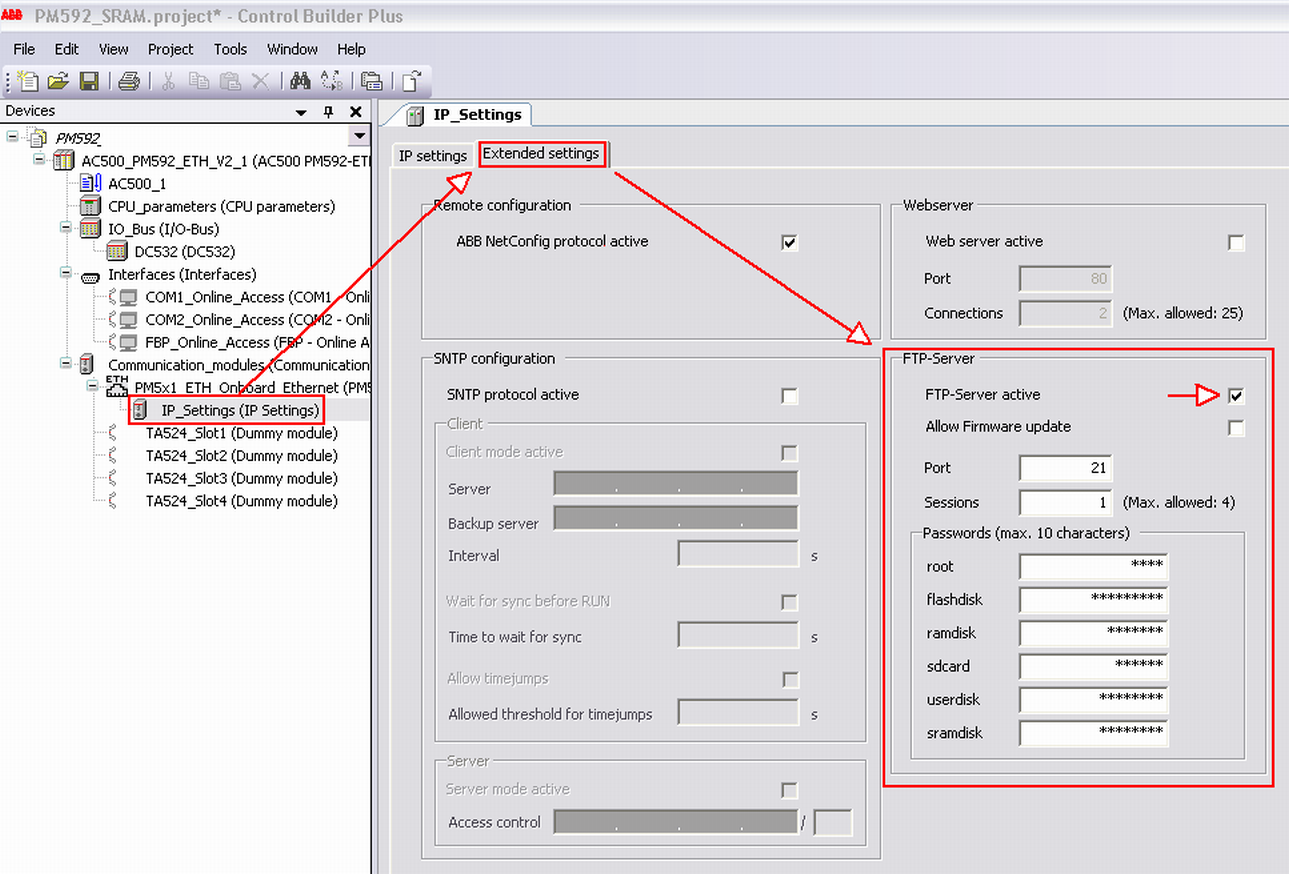Select IP_Settings (IP Settings) tree item
The height and width of the screenshot is (874, 1289).
click(x=240, y=411)
